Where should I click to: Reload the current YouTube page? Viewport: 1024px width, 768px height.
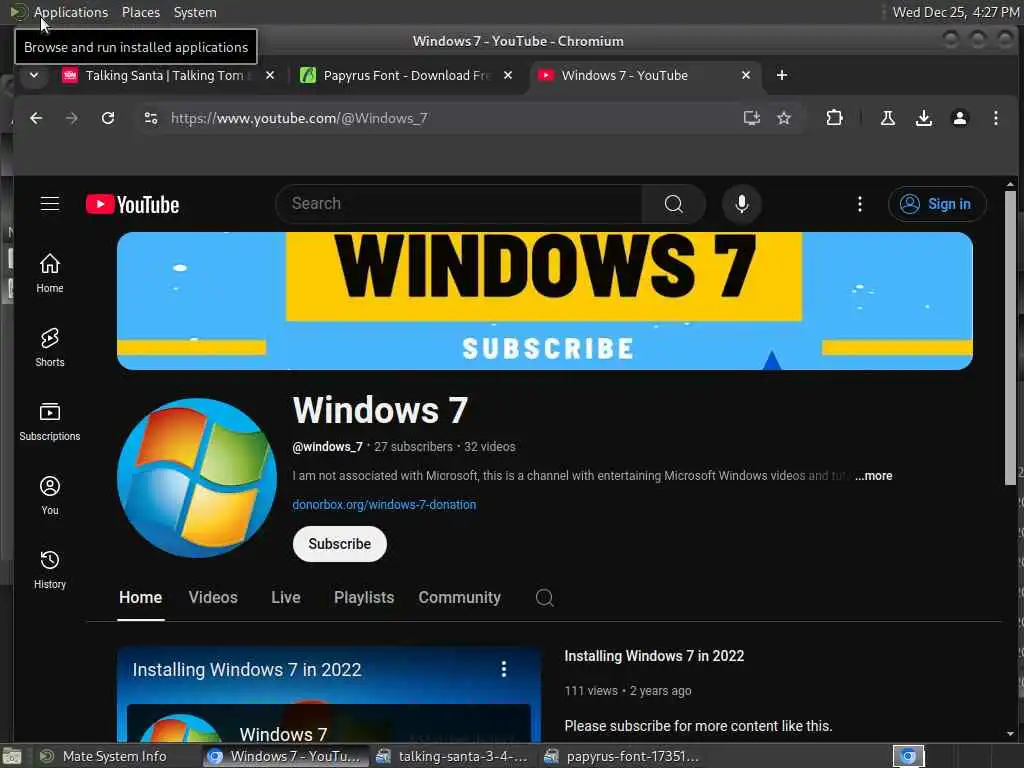click(x=108, y=118)
